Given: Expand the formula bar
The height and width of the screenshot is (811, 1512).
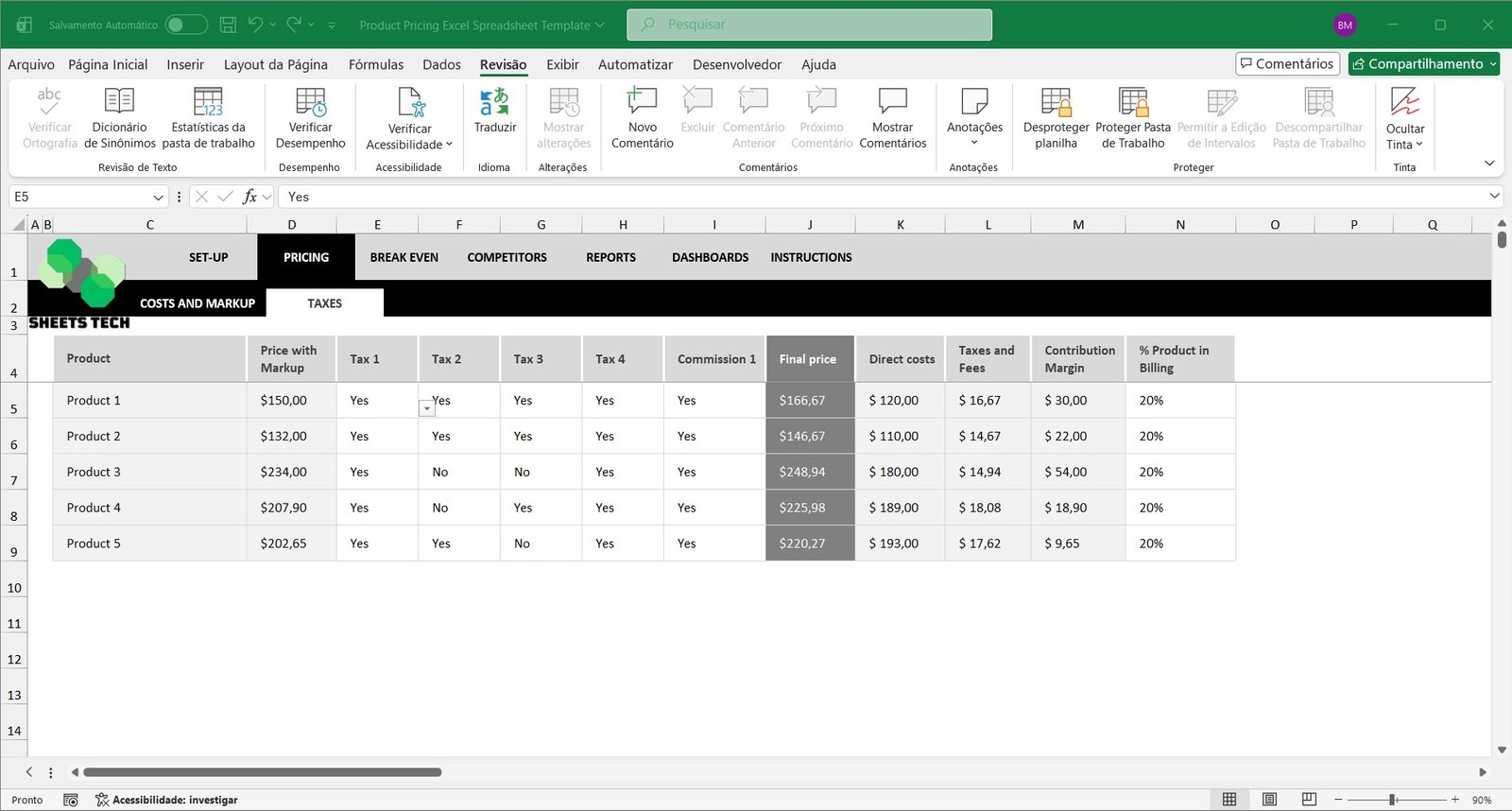Looking at the screenshot, I should point(1494,196).
